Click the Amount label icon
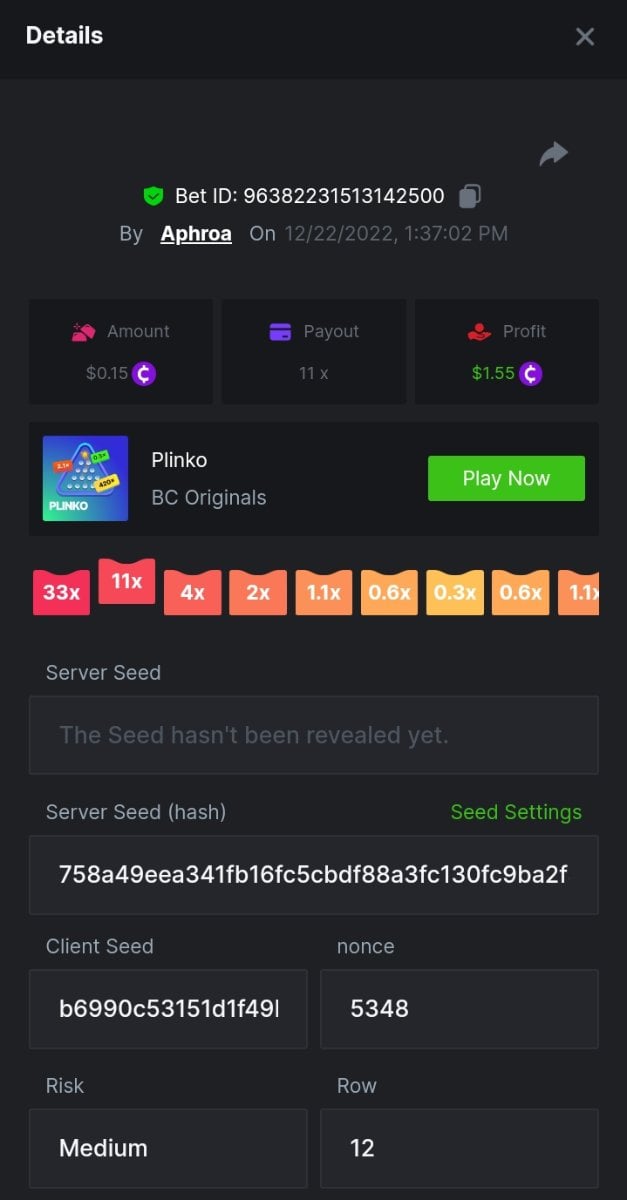This screenshot has width=627, height=1200. tap(84, 332)
